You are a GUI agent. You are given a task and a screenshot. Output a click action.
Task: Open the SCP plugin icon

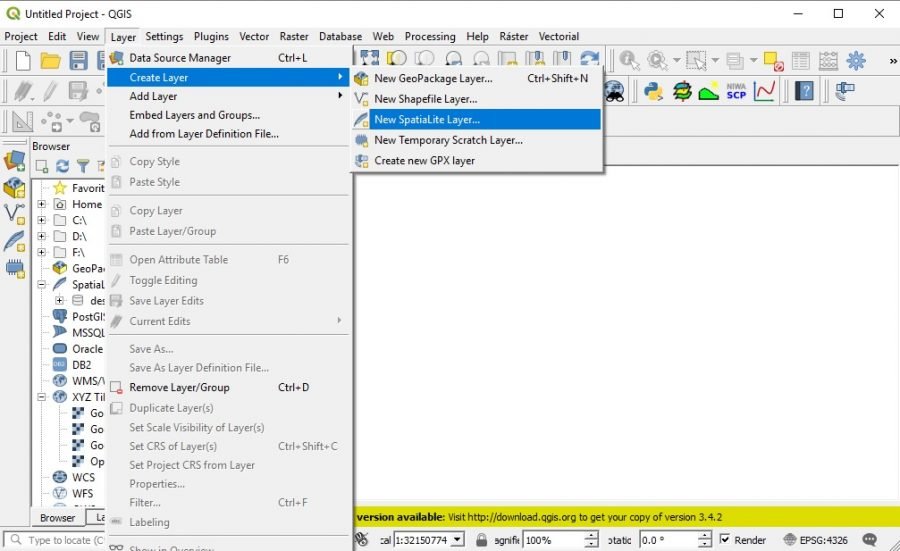736,91
